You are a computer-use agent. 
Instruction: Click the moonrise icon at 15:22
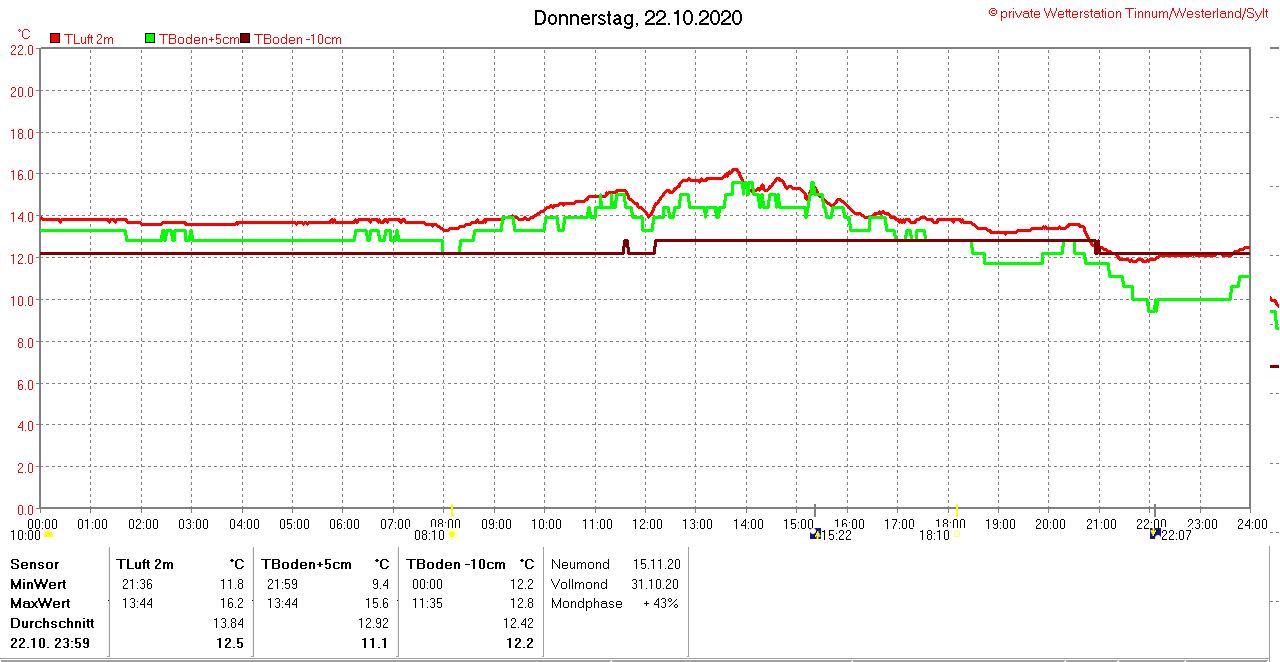[815, 535]
